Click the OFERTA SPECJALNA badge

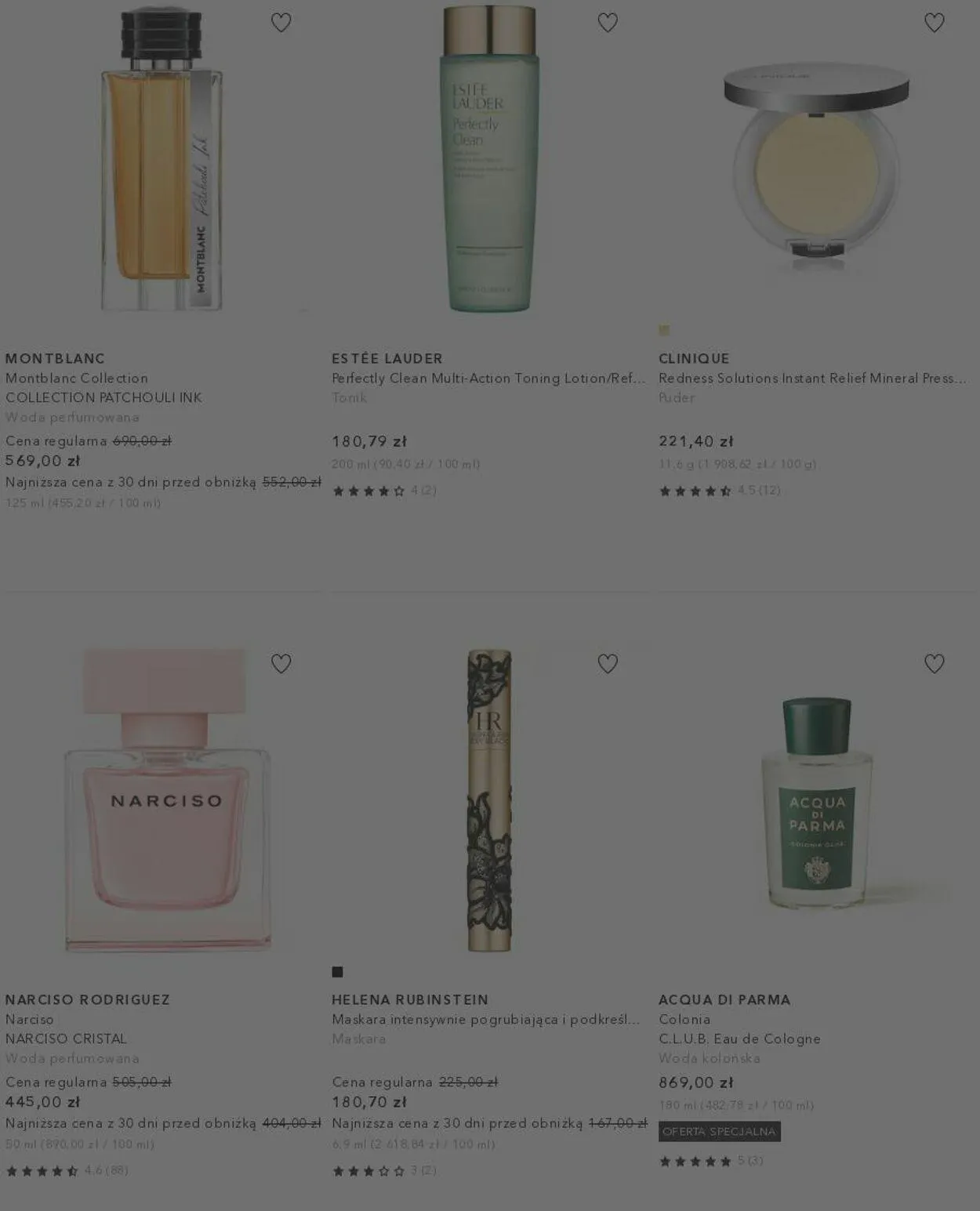click(x=719, y=1131)
